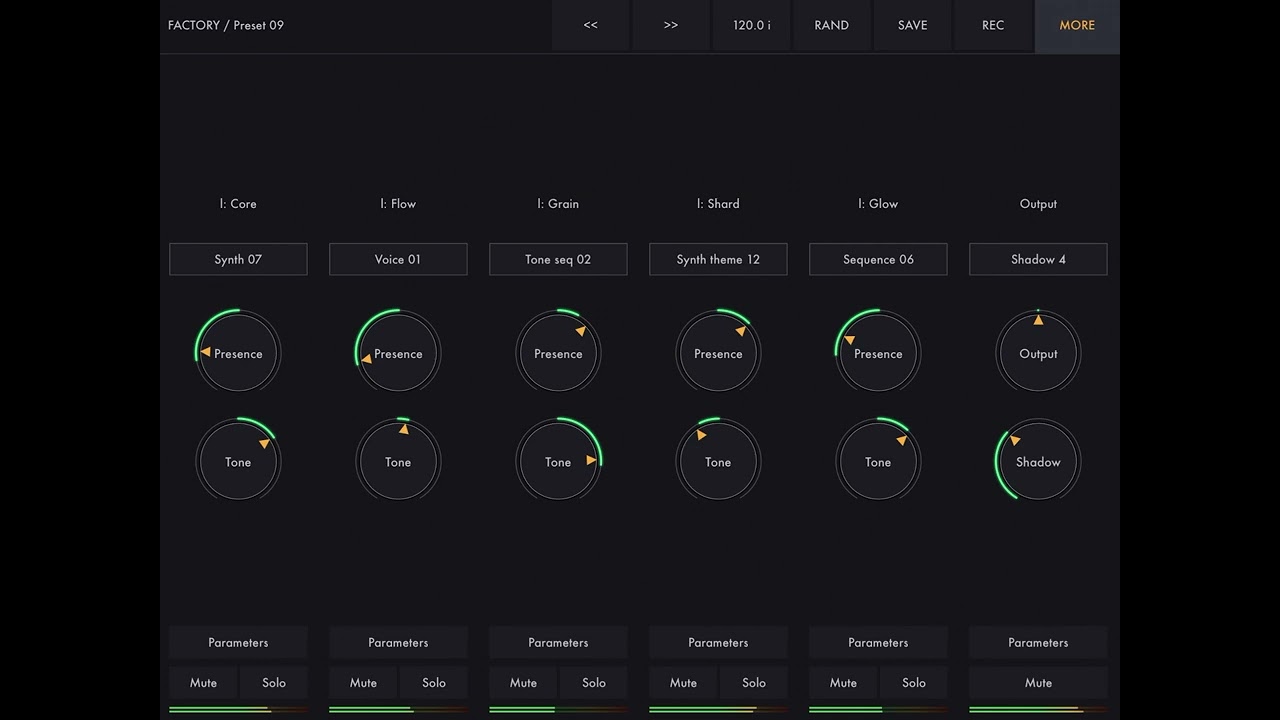Click the Tone knob under Core
Image resolution: width=1280 pixels, height=720 pixels.
pos(238,461)
